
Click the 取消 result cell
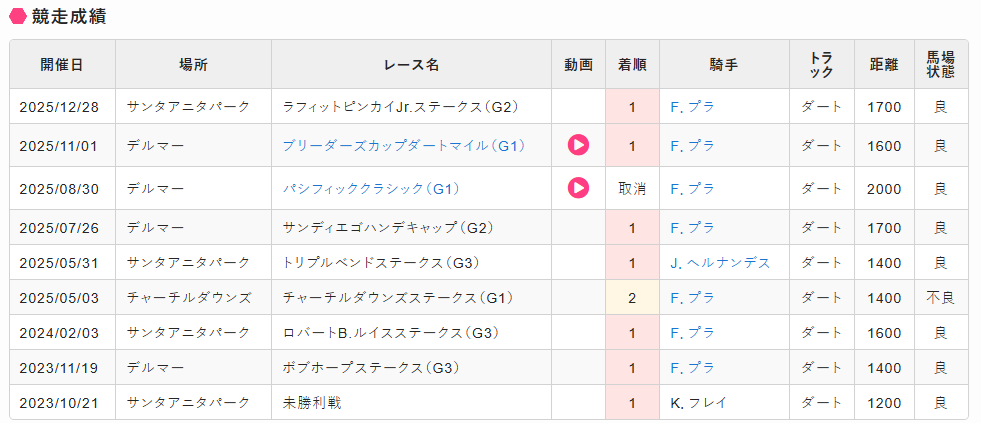point(632,188)
